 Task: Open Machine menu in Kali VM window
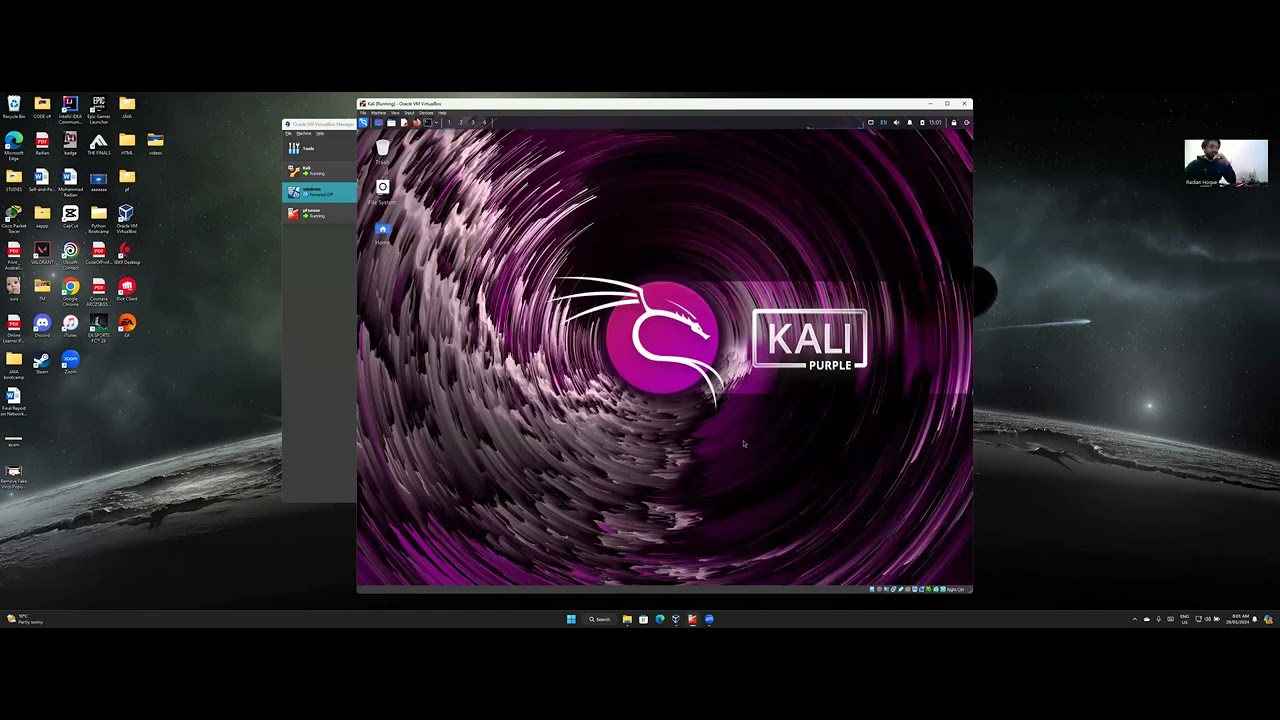tap(378, 113)
